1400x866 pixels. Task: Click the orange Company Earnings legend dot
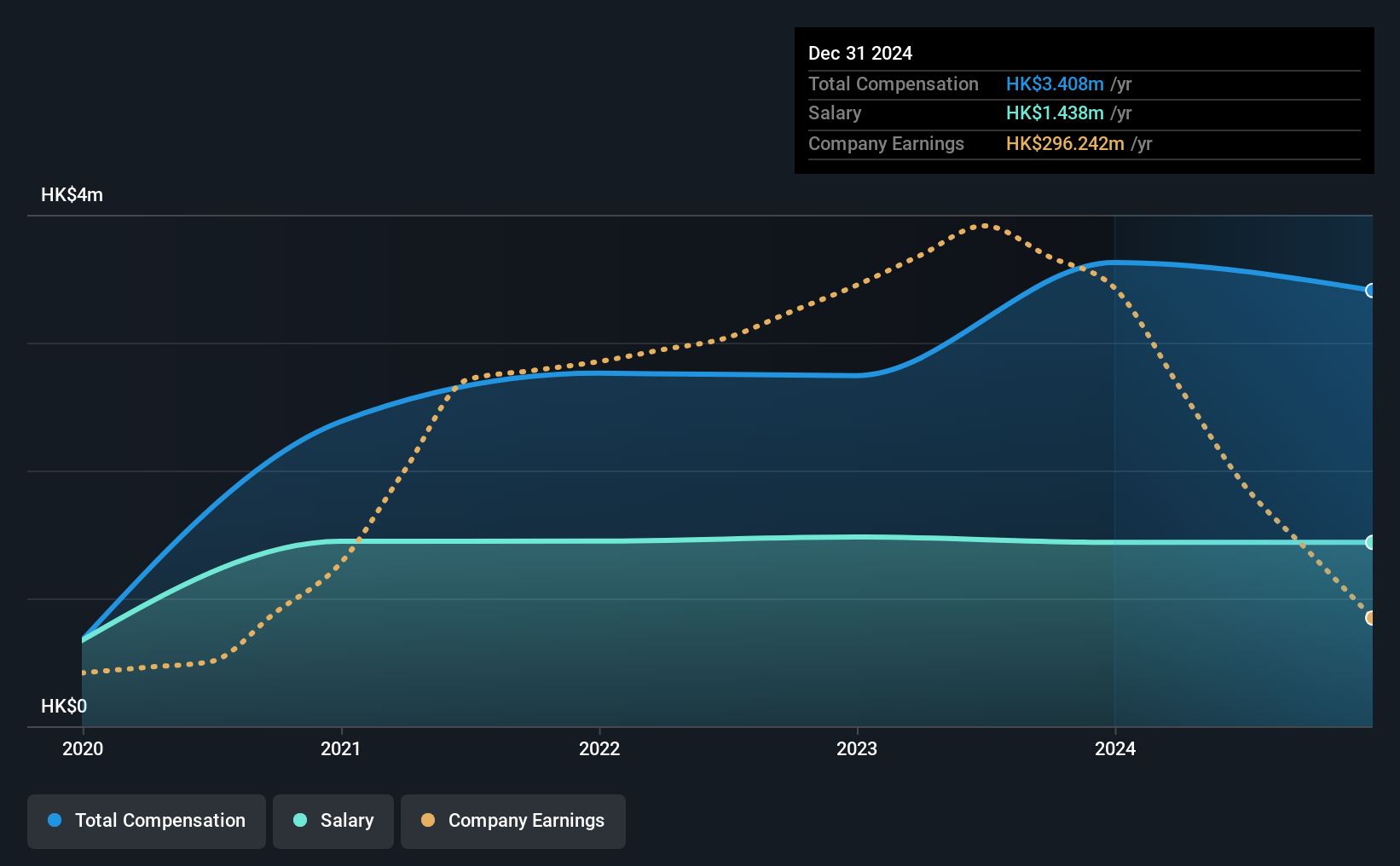428,820
